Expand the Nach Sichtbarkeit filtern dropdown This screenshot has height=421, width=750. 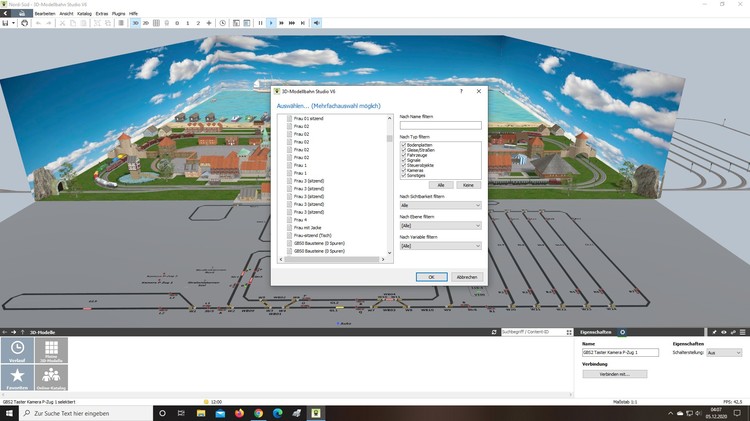(440, 205)
